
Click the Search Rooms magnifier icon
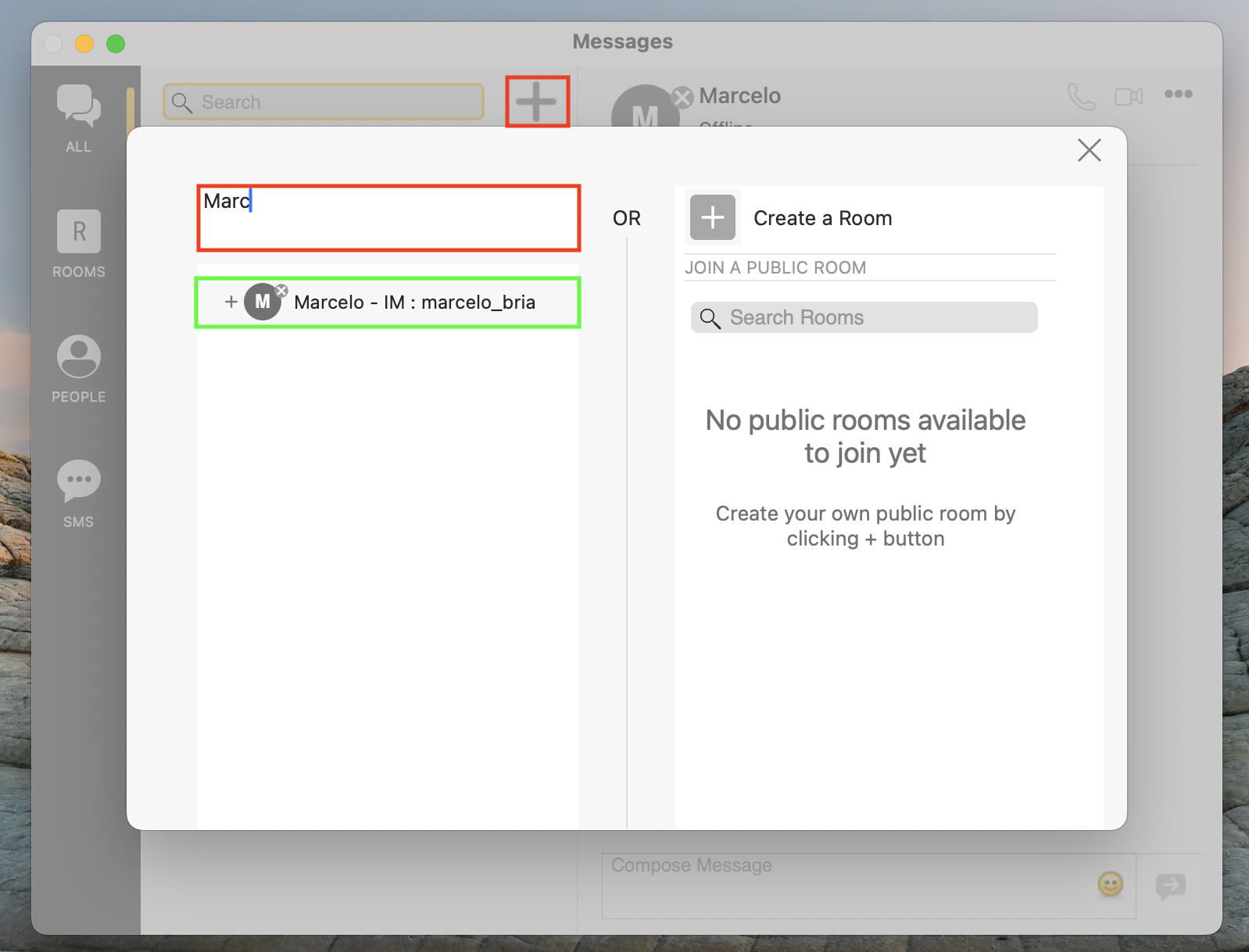tap(710, 318)
